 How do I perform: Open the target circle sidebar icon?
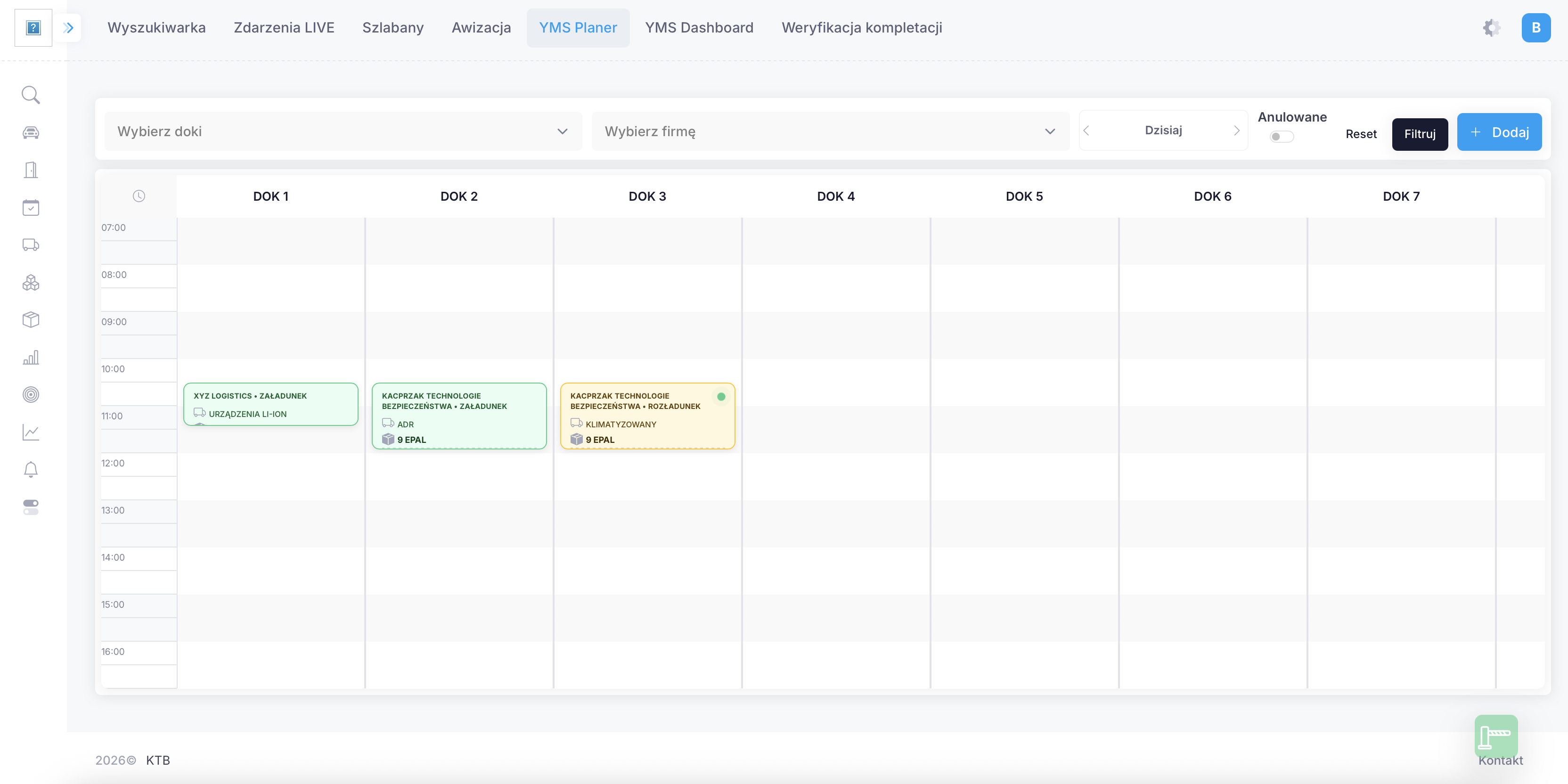31,394
